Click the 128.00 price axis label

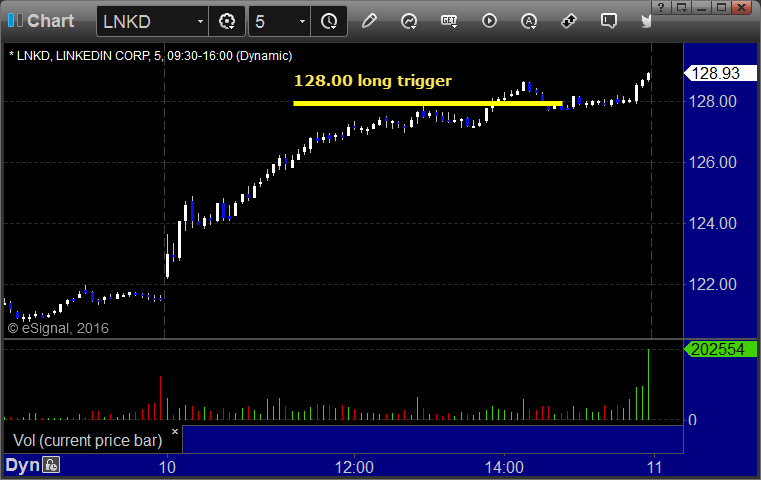712,101
